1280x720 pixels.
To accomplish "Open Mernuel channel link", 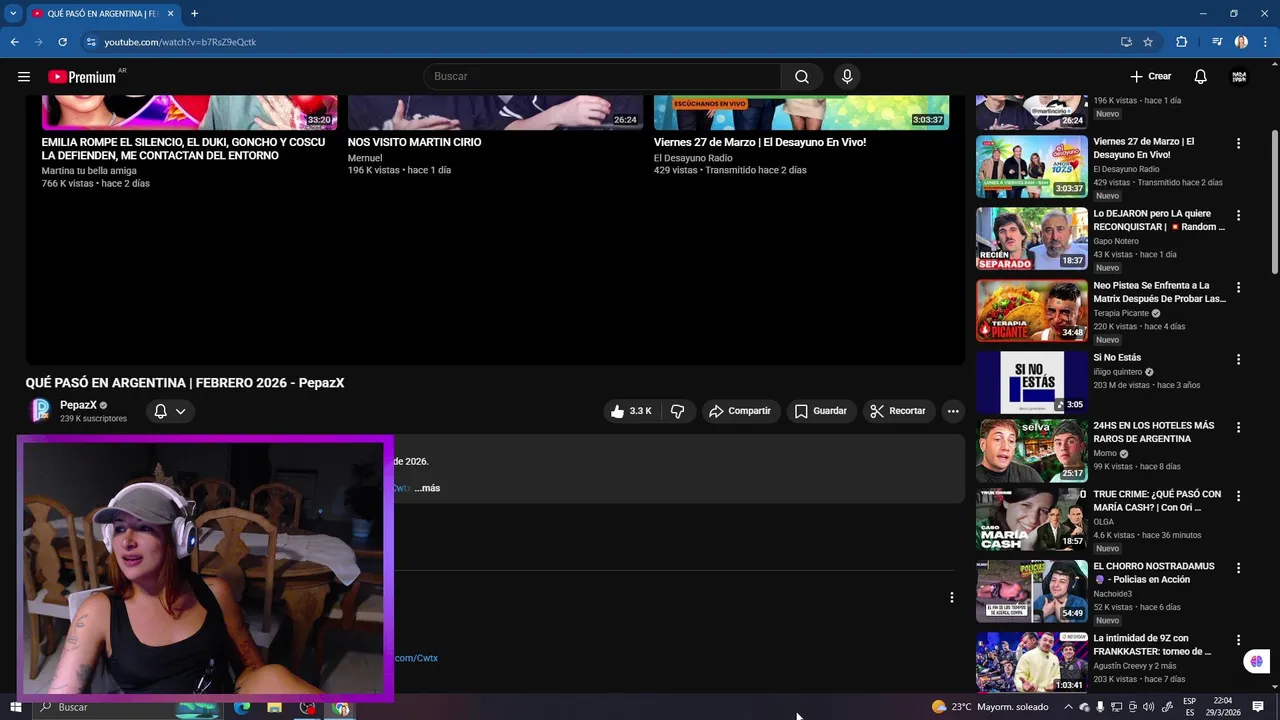I will [365, 158].
